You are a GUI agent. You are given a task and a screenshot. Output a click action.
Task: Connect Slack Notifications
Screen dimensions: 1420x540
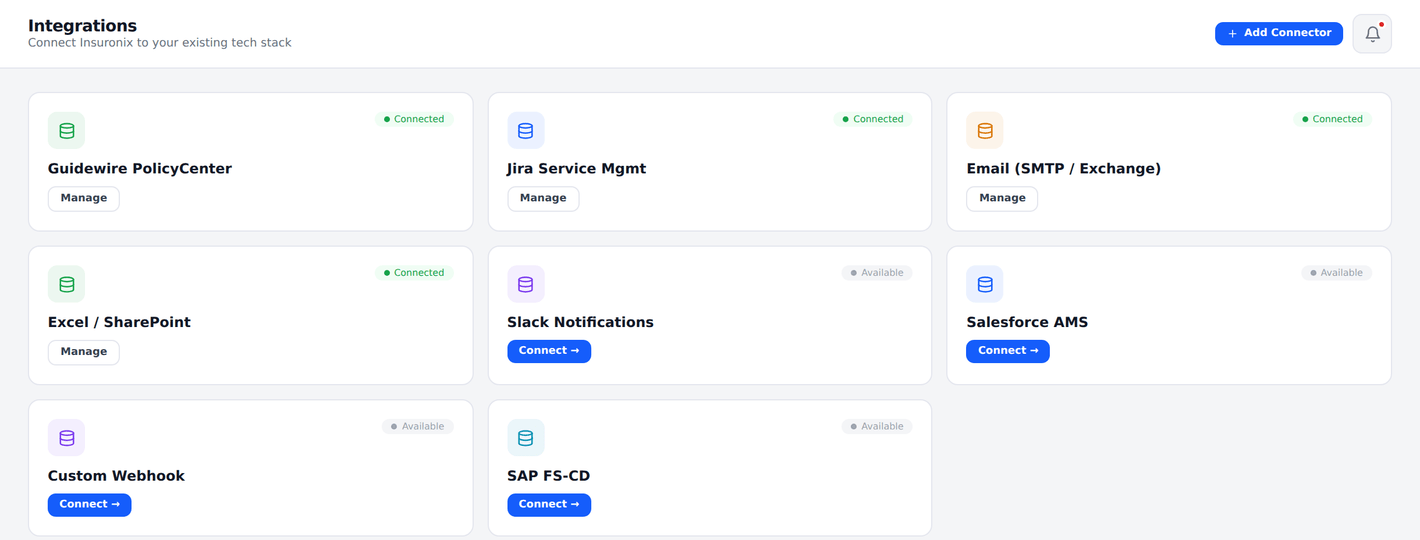[x=549, y=351]
